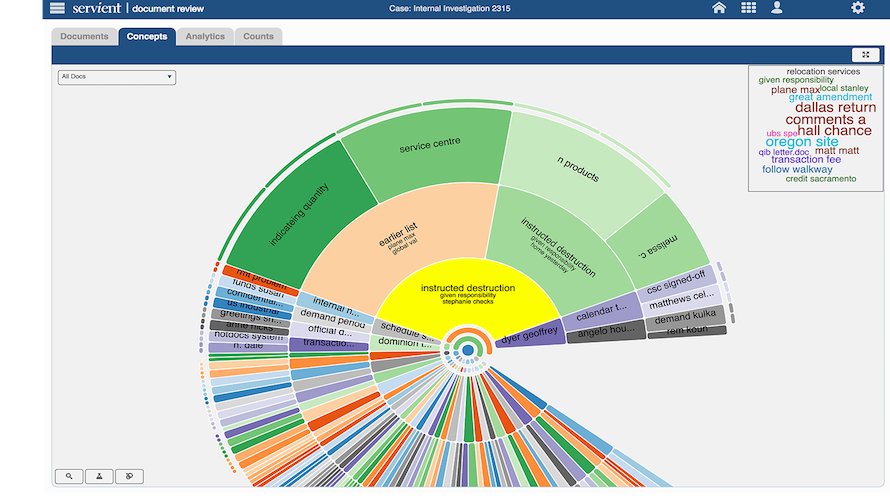Image resolution: width=890 pixels, height=500 pixels.
Task: Click 'relocation services' in word cloud
Action: click(x=823, y=72)
